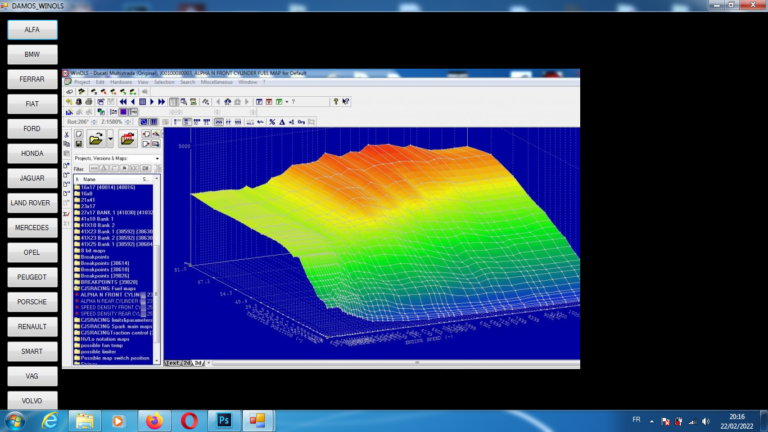Click the single left blue arrow icon
Viewport: 768px width, 432px height.
click(x=133, y=101)
